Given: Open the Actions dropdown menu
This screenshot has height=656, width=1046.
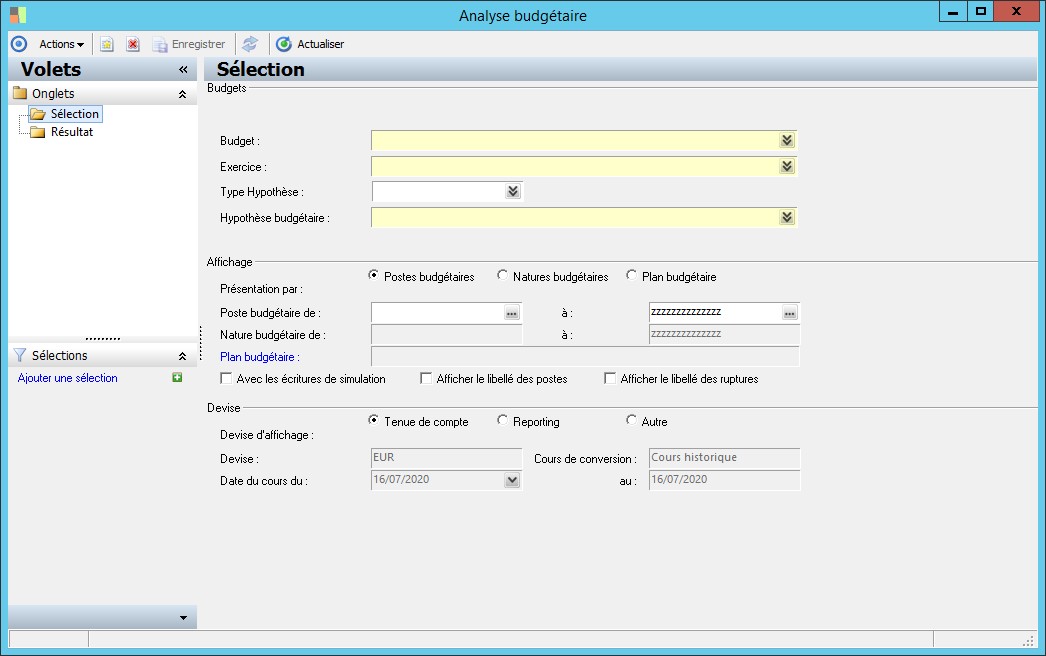Looking at the screenshot, I should tap(61, 44).
